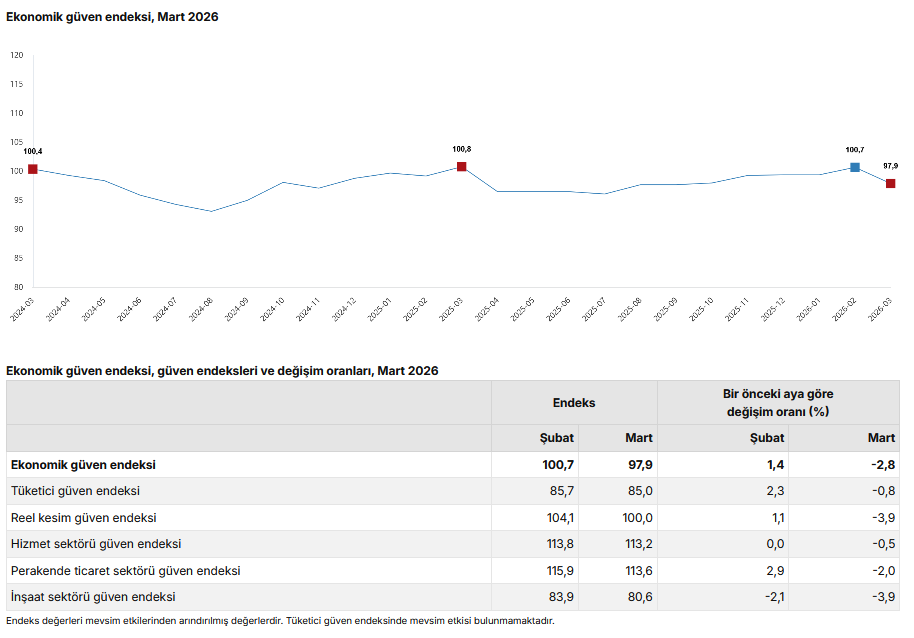Select 'Hizmet sektörü güven endeksi' row label
914x638 pixels.
tap(96, 544)
